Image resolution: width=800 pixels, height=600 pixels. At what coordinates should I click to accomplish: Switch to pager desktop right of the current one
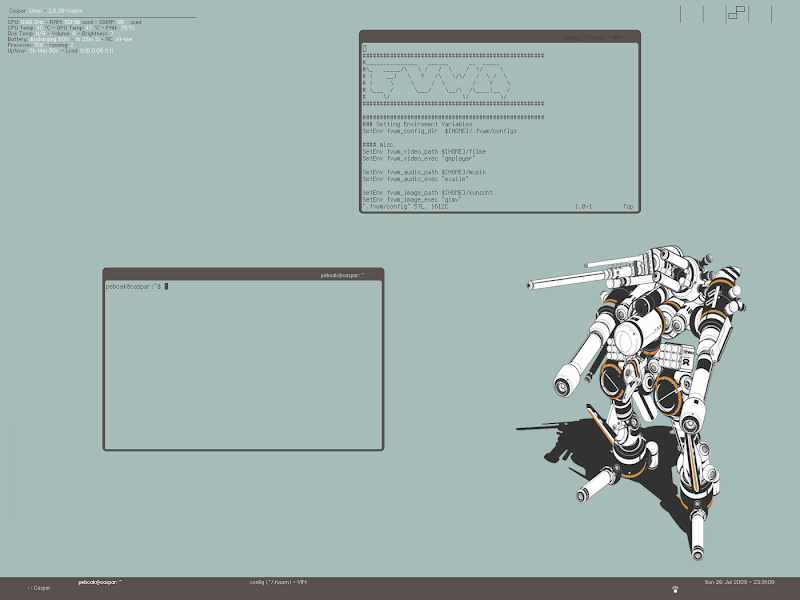tap(760, 14)
